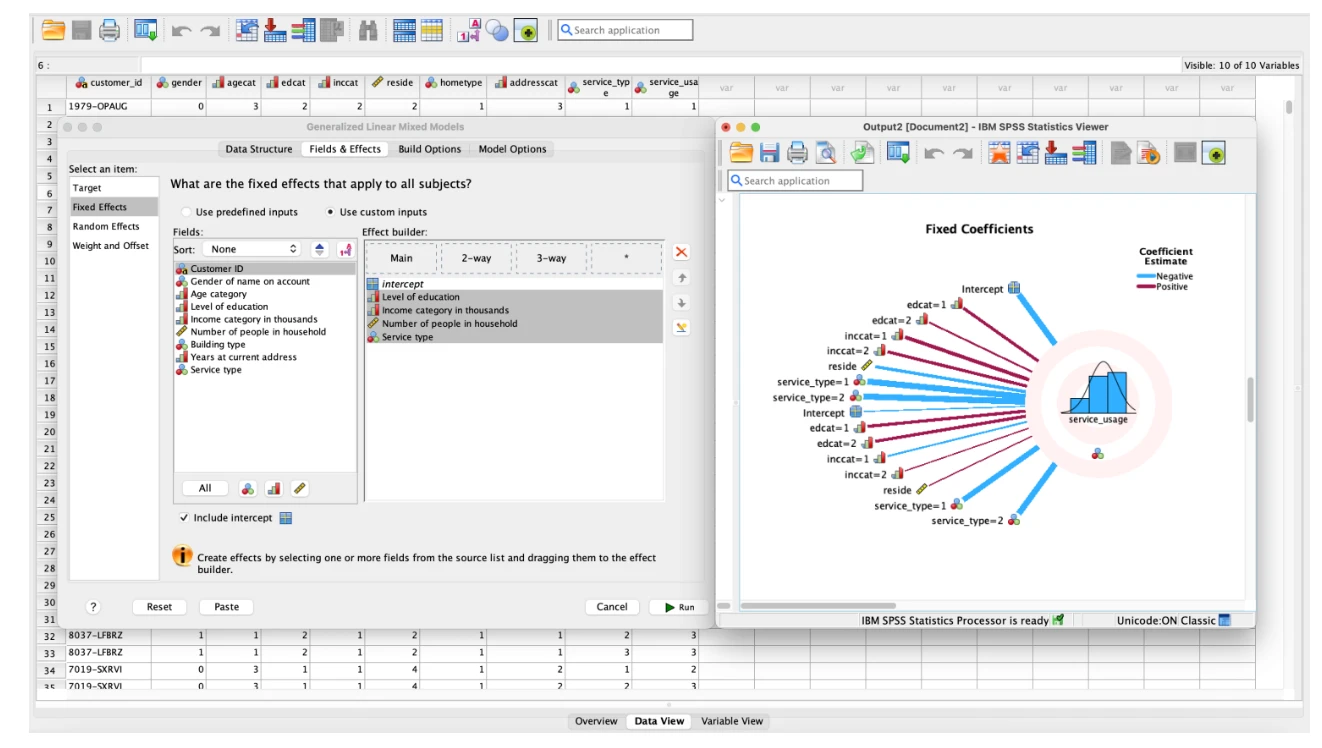
Task: Select Customer ID in the Fields list
Action: pos(264,269)
